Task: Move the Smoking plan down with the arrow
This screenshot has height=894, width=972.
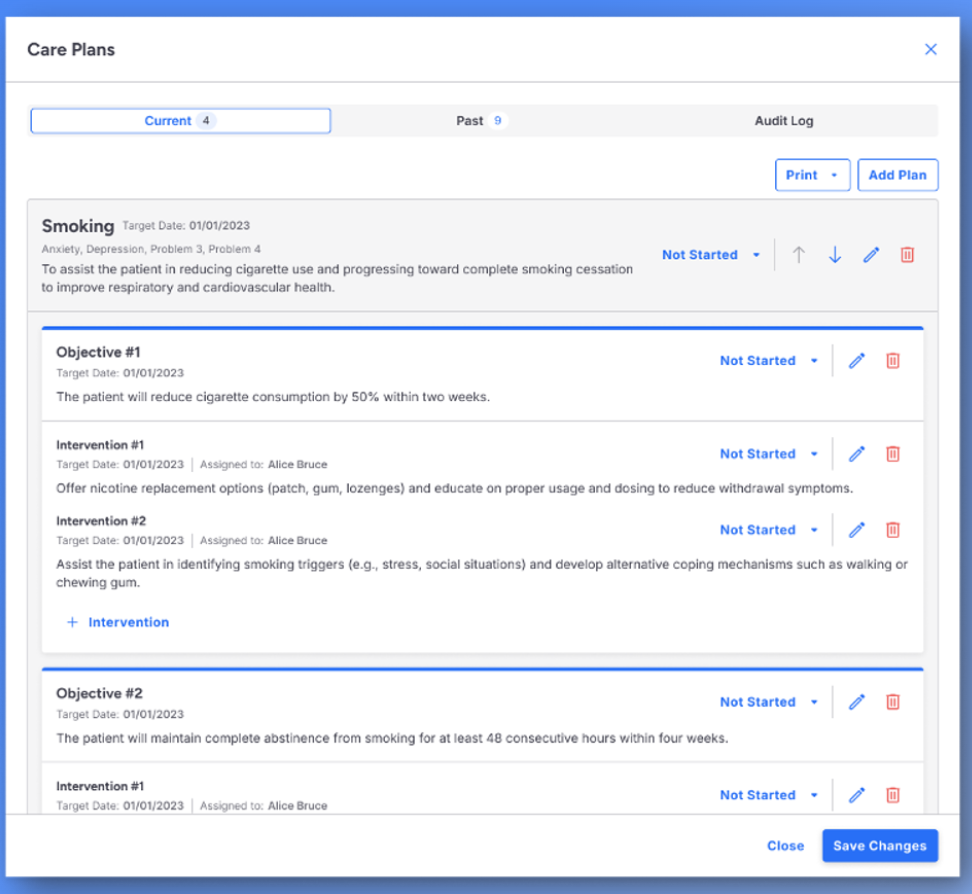Action: 835,255
